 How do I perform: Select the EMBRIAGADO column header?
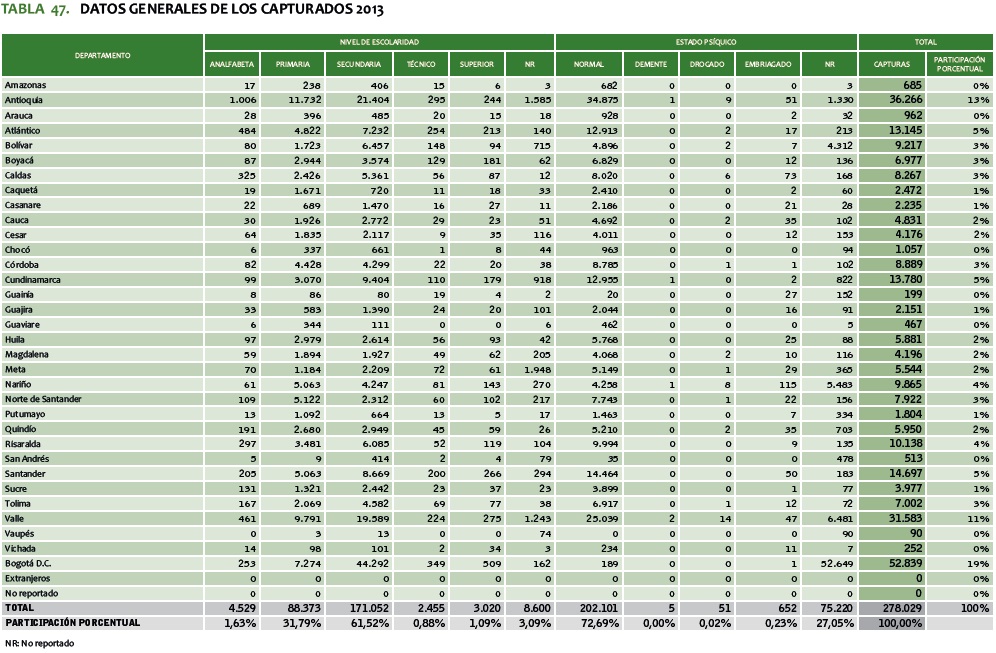766,64
